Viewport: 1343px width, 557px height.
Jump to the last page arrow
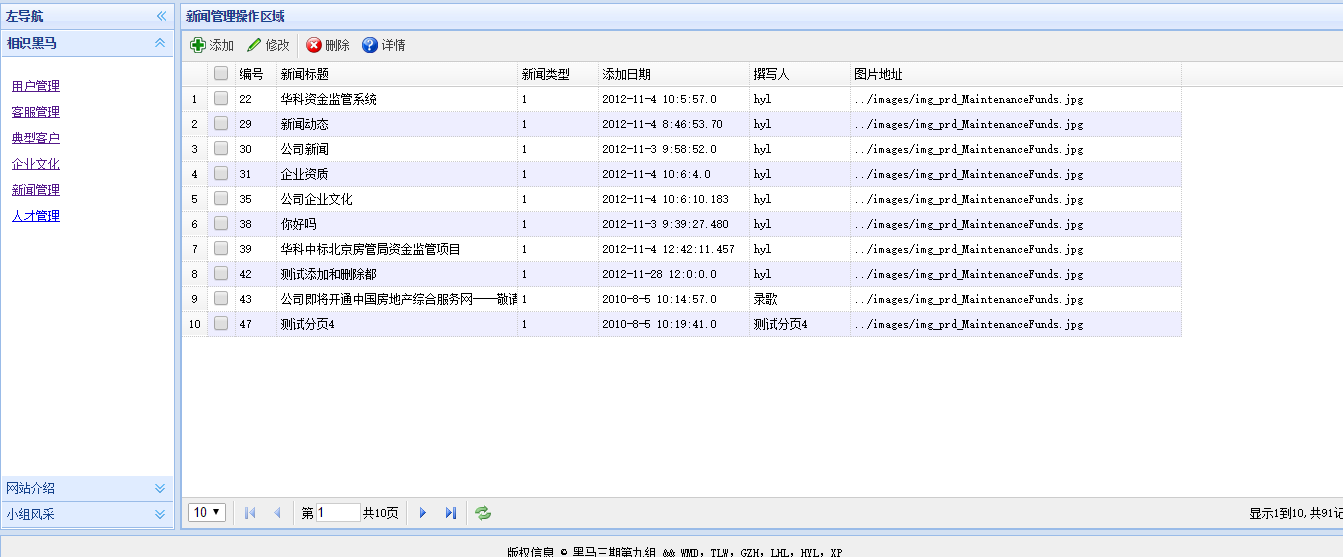pos(451,513)
